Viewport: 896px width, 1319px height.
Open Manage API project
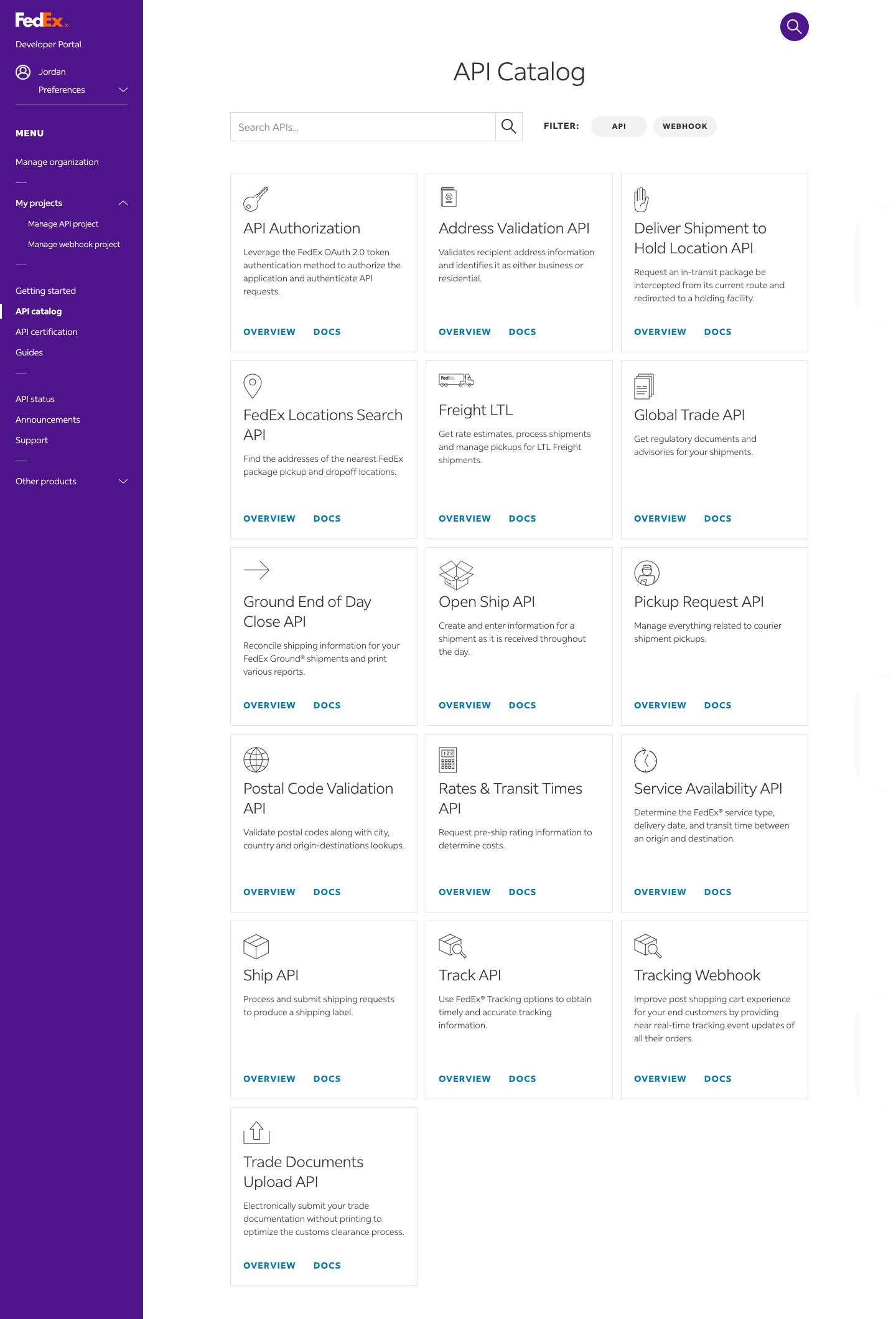pyautogui.click(x=63, y=224)
